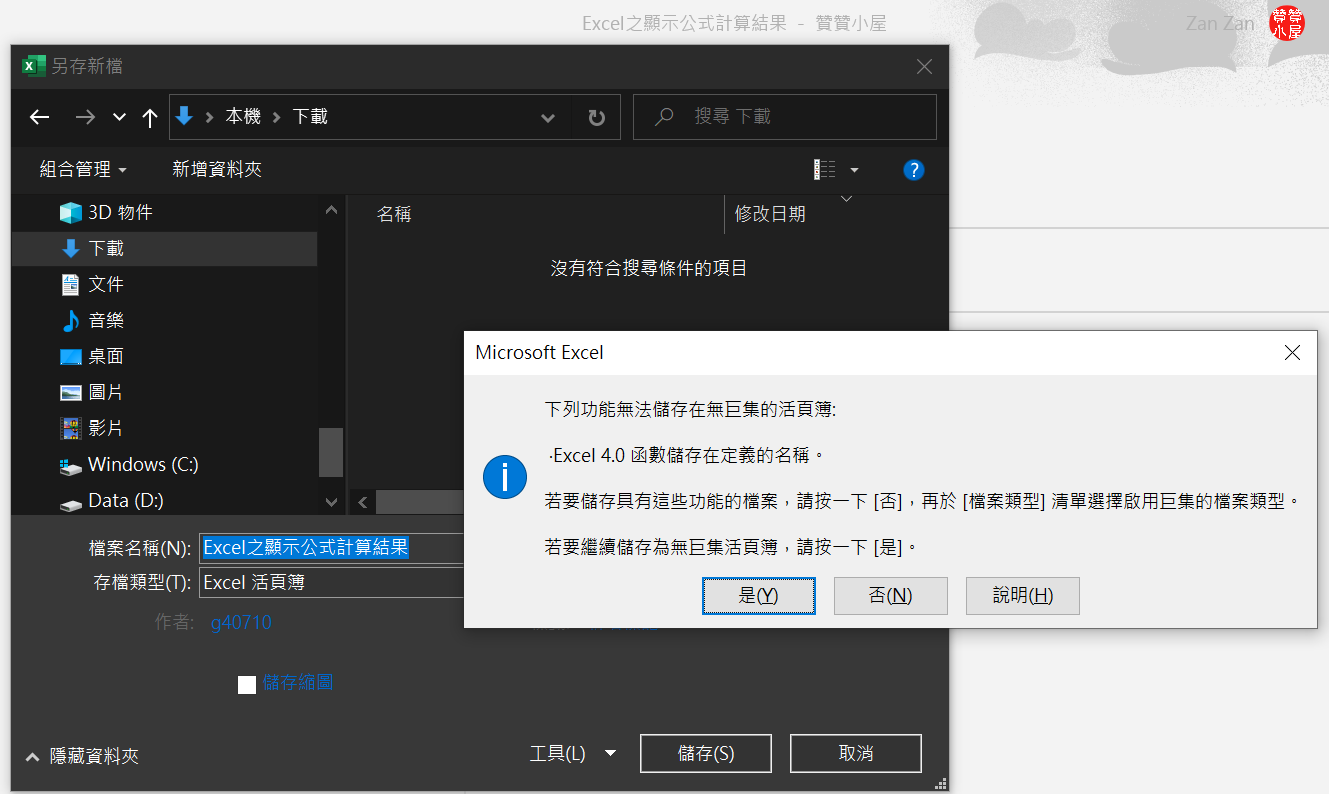This screenshot has height=794, width=1329.
Task: Click the 說明(H) help button
Action: click(1022, 596)
